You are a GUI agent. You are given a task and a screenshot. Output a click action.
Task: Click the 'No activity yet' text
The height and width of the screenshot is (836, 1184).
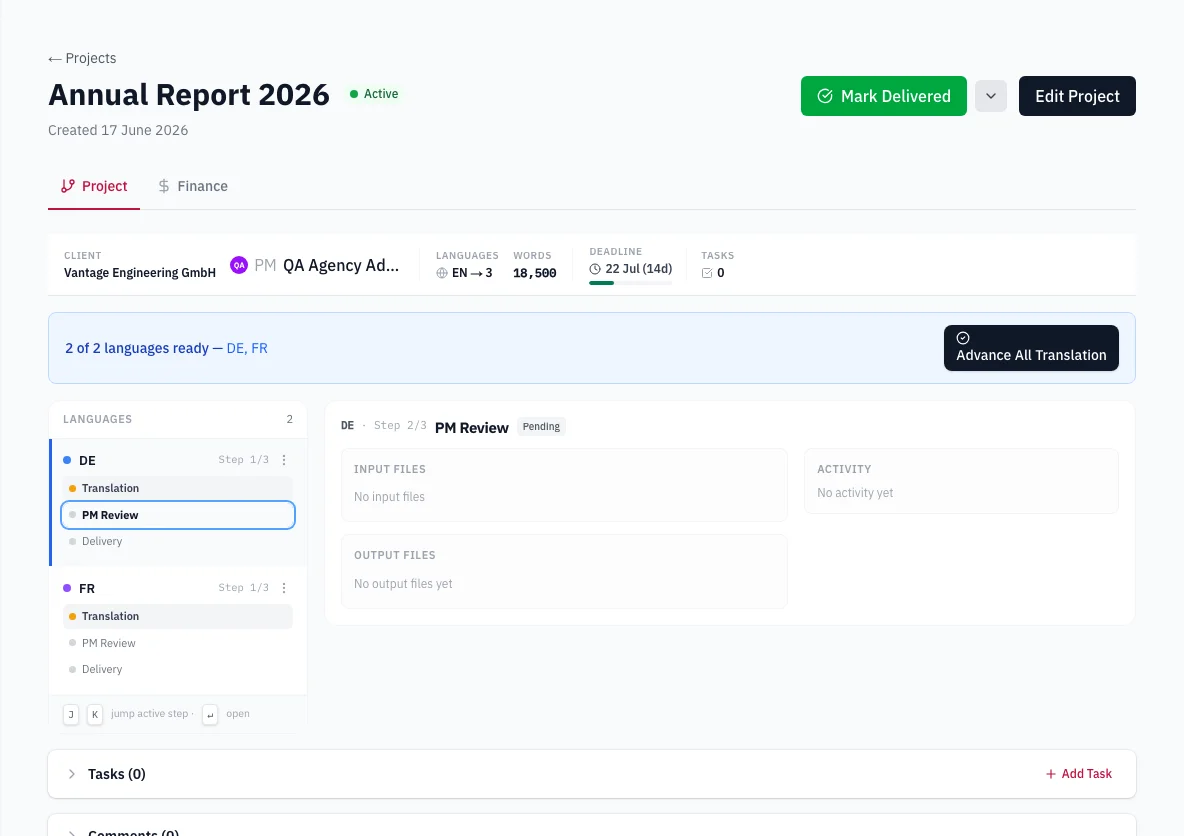coord(855,493)
